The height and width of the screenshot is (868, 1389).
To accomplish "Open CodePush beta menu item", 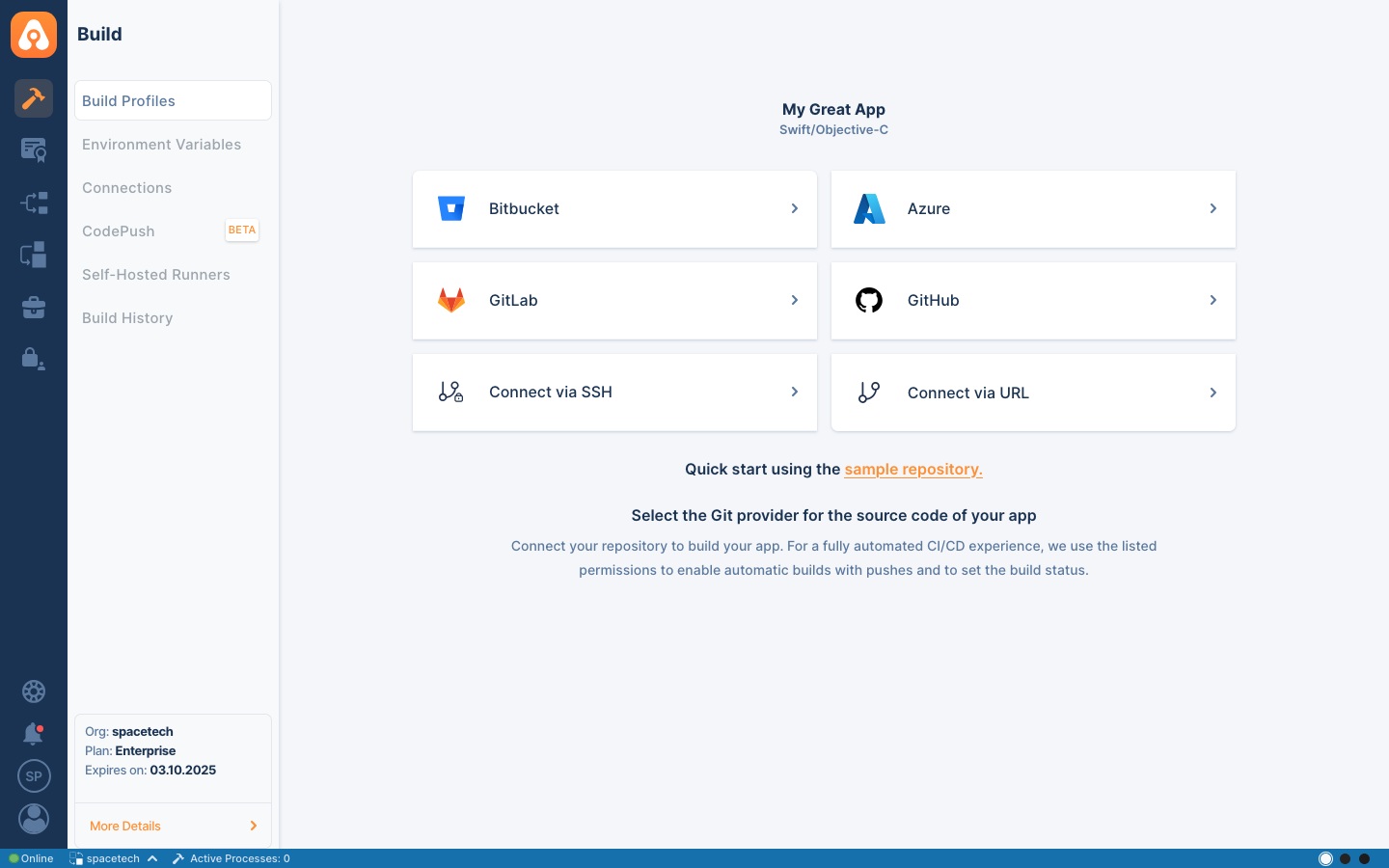I will coord(119,231).
